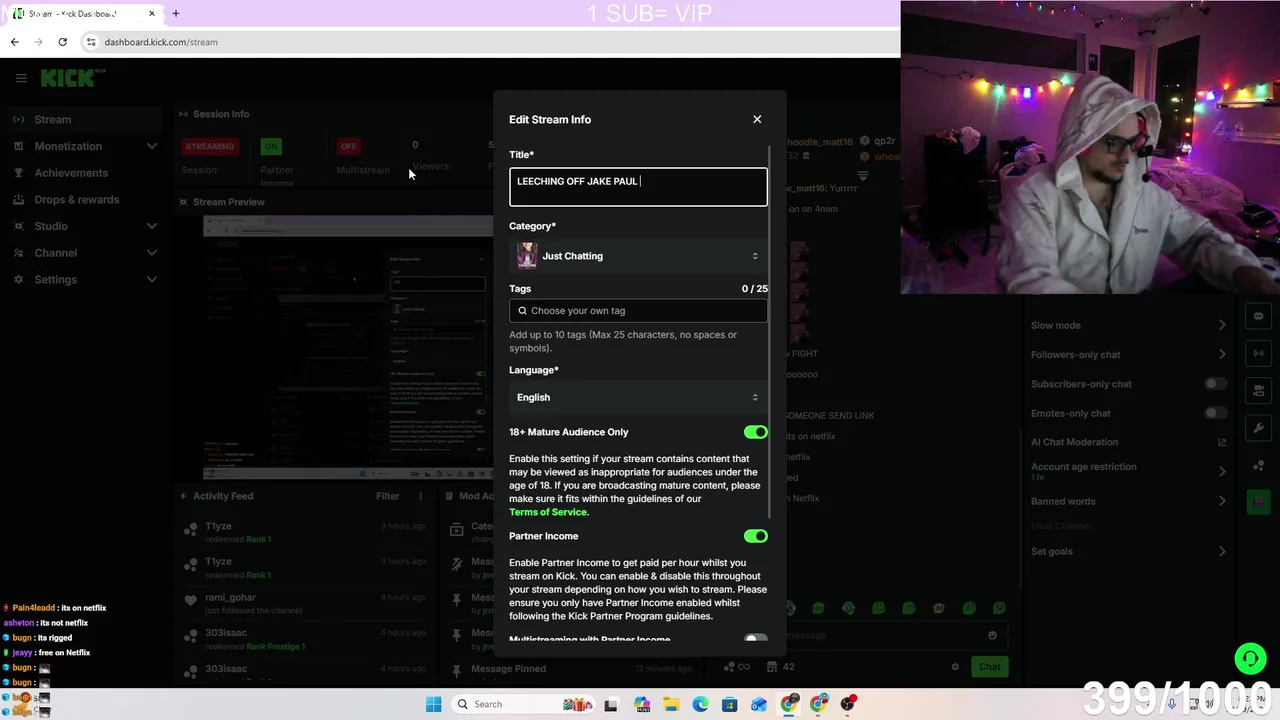The height and width of the screenshot is (720, 1280).
Task: Open Banned words settings
Action: pos(1128,501)
